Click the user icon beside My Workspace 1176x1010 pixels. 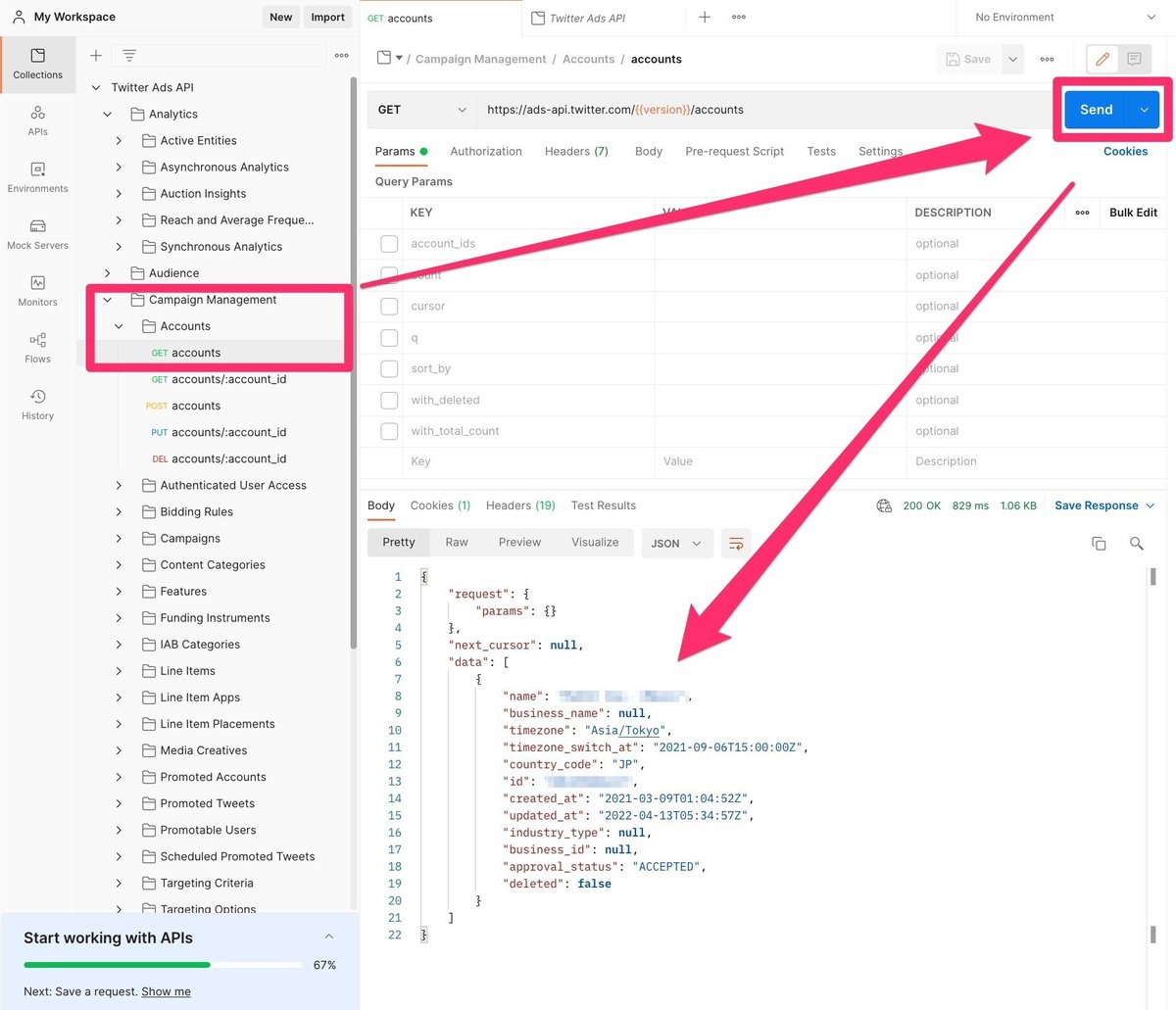click(19, 17)
